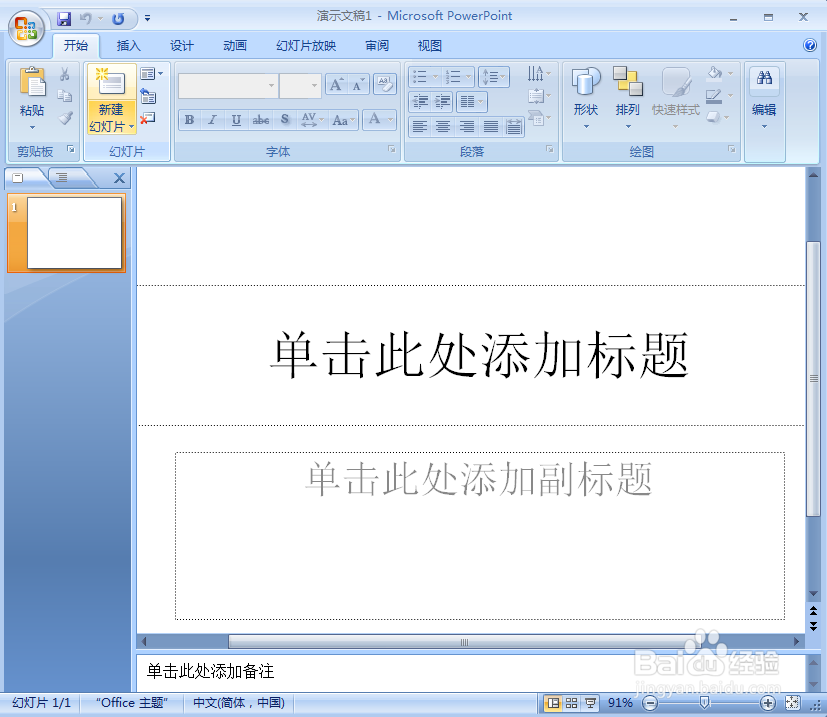Switch to Slide Sorter view icon
827x717 pixels.
coord(570,703)
